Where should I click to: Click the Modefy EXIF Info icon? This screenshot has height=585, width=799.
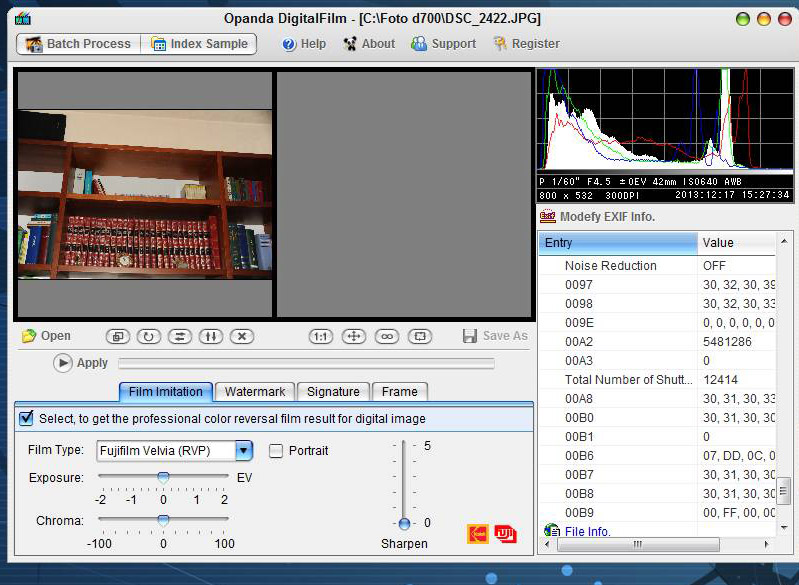[547, 217]
